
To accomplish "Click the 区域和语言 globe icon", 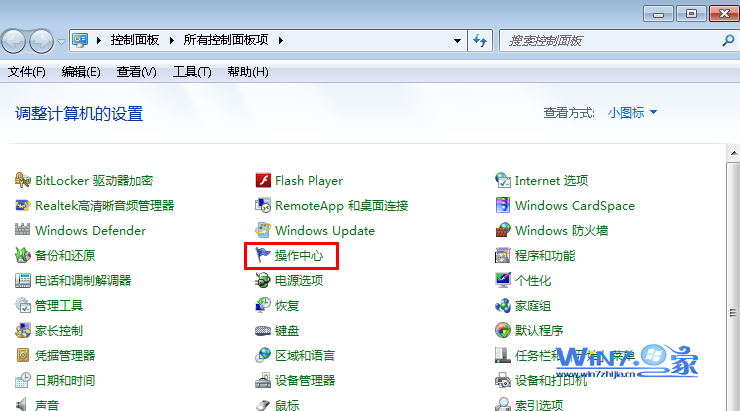I will pos(263,355).
